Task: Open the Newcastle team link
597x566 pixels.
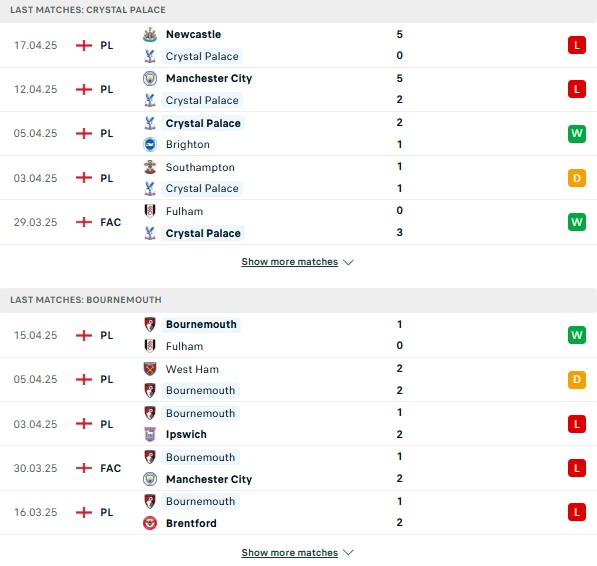Action: tap(193, 34)
